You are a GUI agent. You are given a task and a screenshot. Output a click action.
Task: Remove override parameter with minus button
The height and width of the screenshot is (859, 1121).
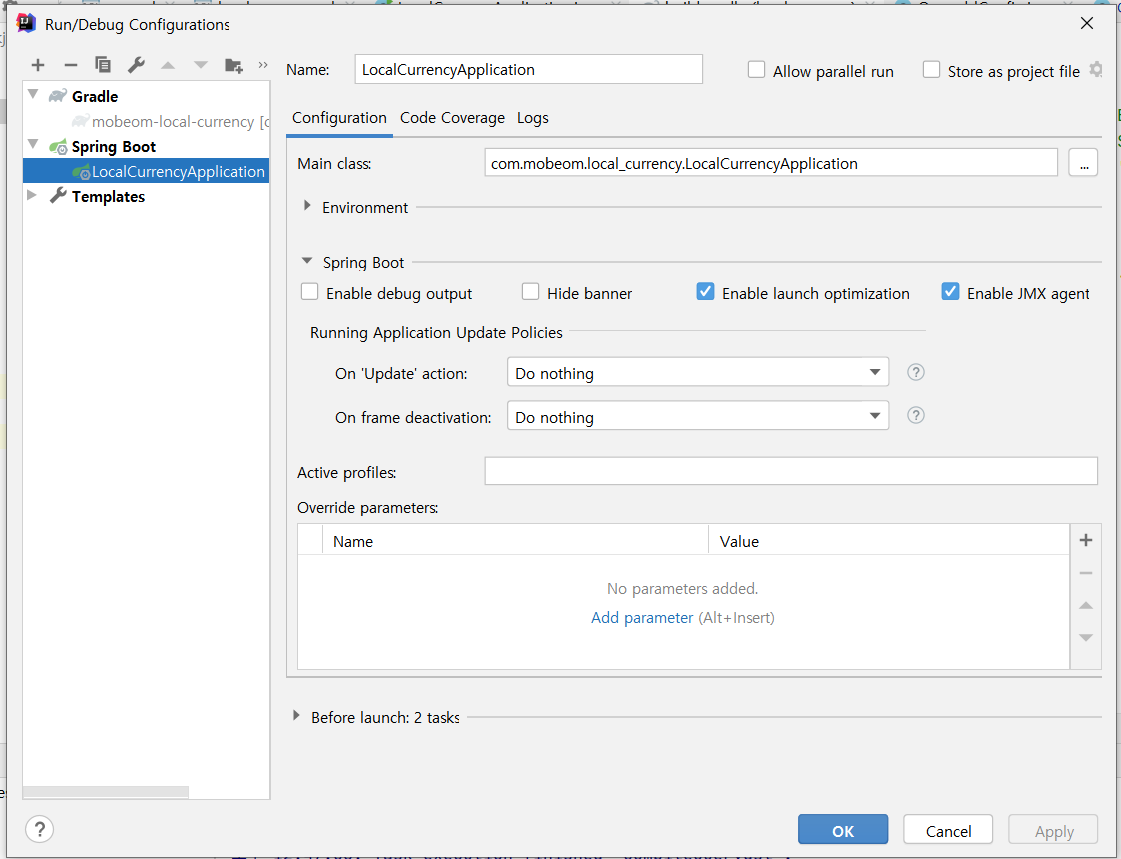1085,573
